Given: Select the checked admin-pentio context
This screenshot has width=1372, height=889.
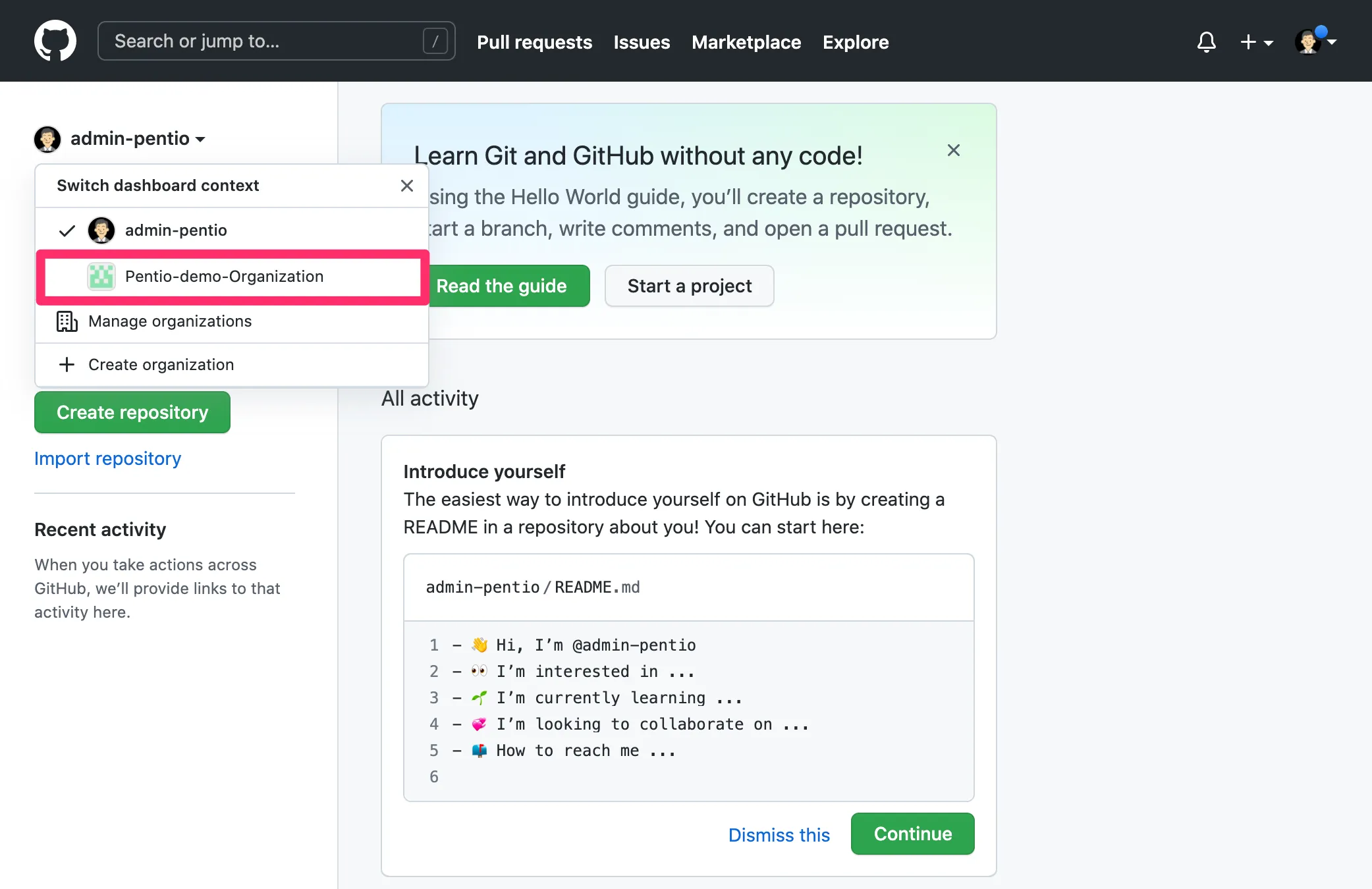Looking at the screenshot, I should click(x=176, y=230).
